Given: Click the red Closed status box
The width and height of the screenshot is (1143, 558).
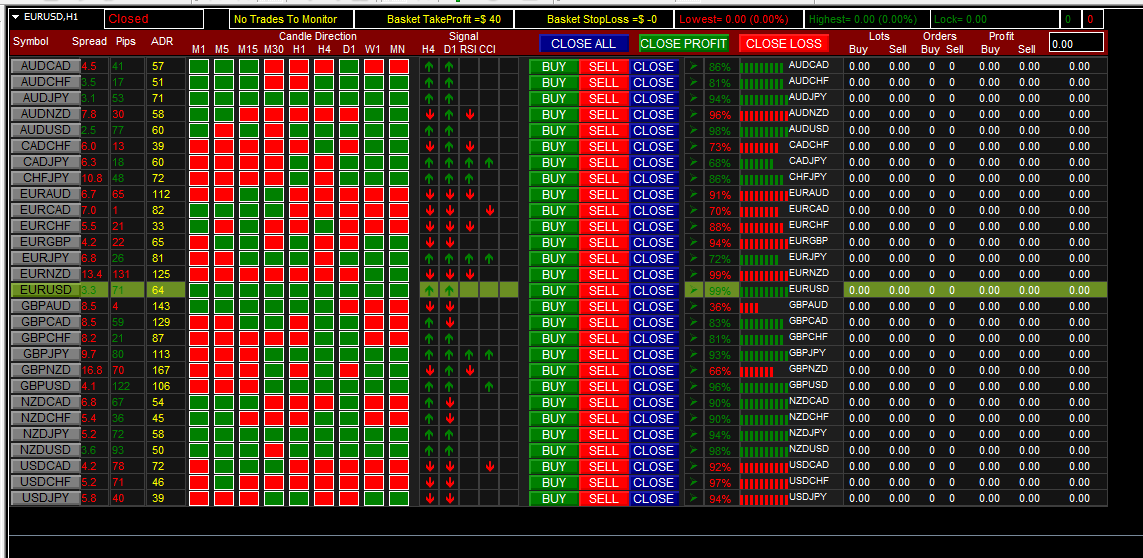Looking at the screenshot, I should pyautogui.click(x=153, y=19).
